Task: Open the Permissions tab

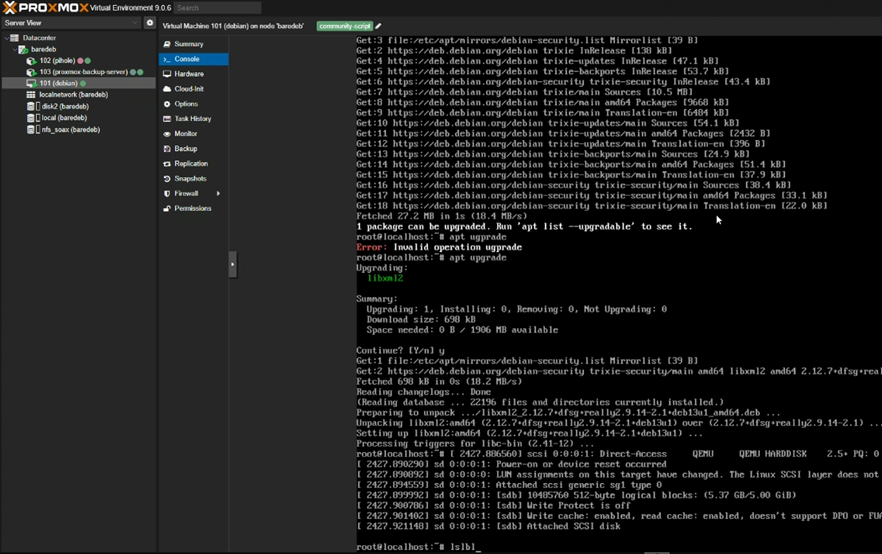Action: (193, 208)
